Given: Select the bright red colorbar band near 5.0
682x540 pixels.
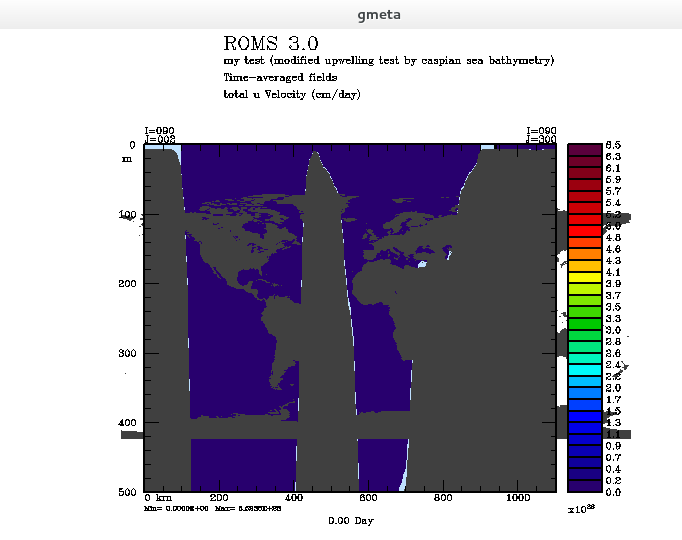Looking at the screenshot, I should tap(585, 231).
